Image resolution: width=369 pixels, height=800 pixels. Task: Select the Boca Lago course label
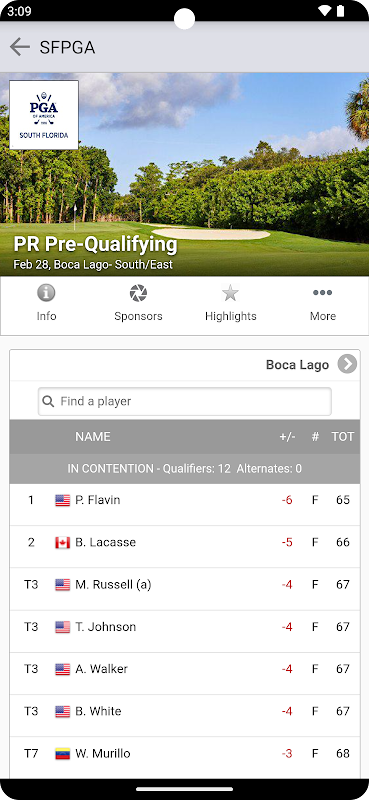click(x=297, y=365)
